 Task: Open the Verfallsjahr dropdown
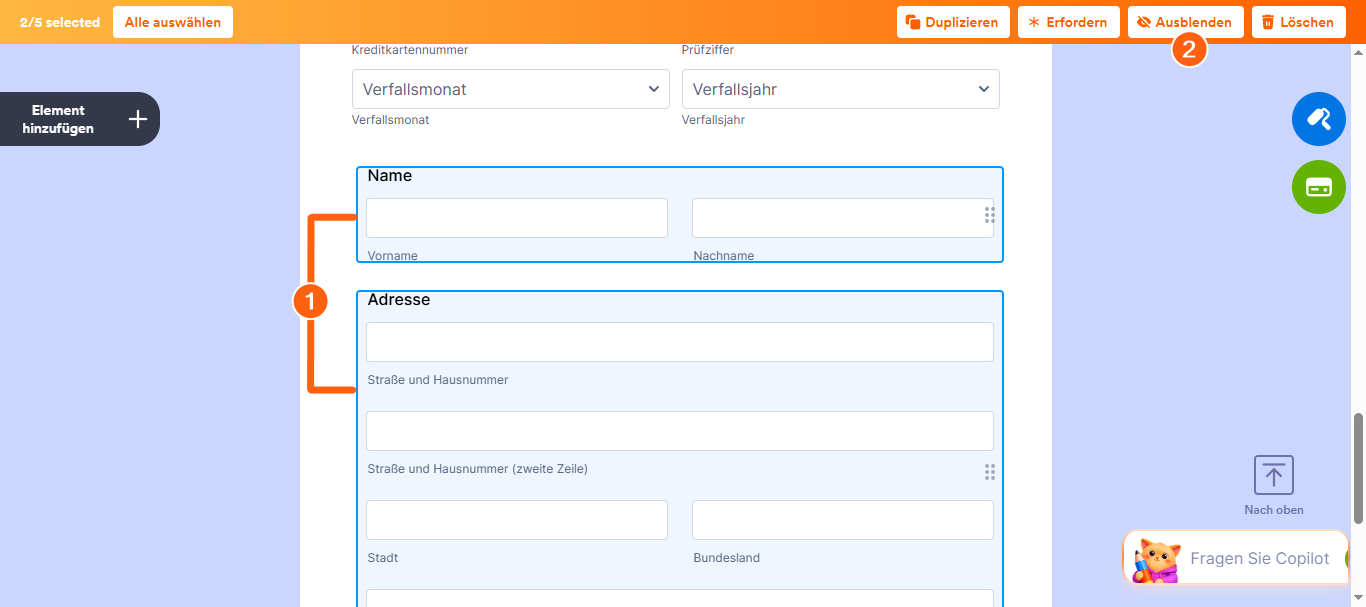(x=841, y=89)
